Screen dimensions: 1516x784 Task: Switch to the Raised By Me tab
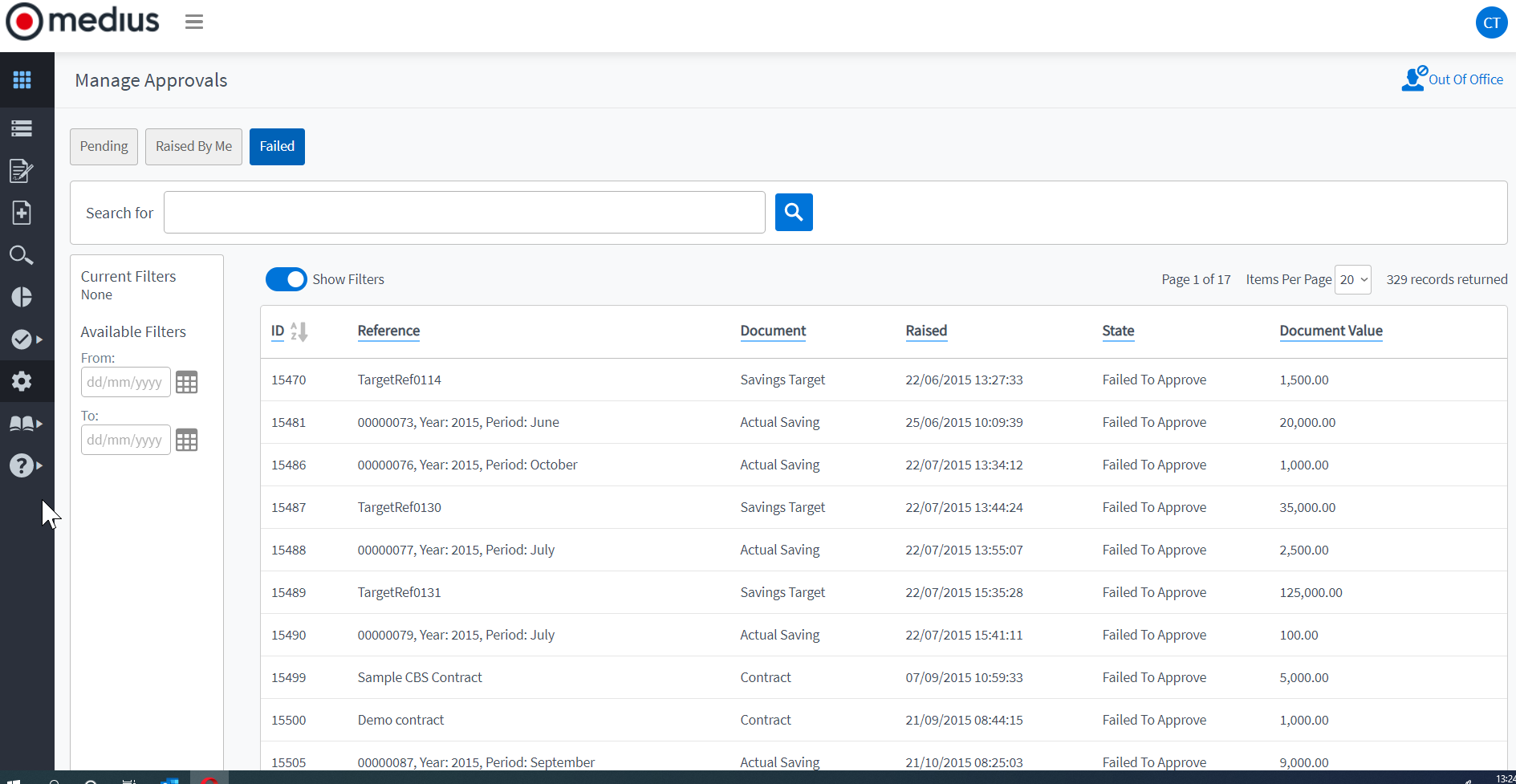click(193, 147)
